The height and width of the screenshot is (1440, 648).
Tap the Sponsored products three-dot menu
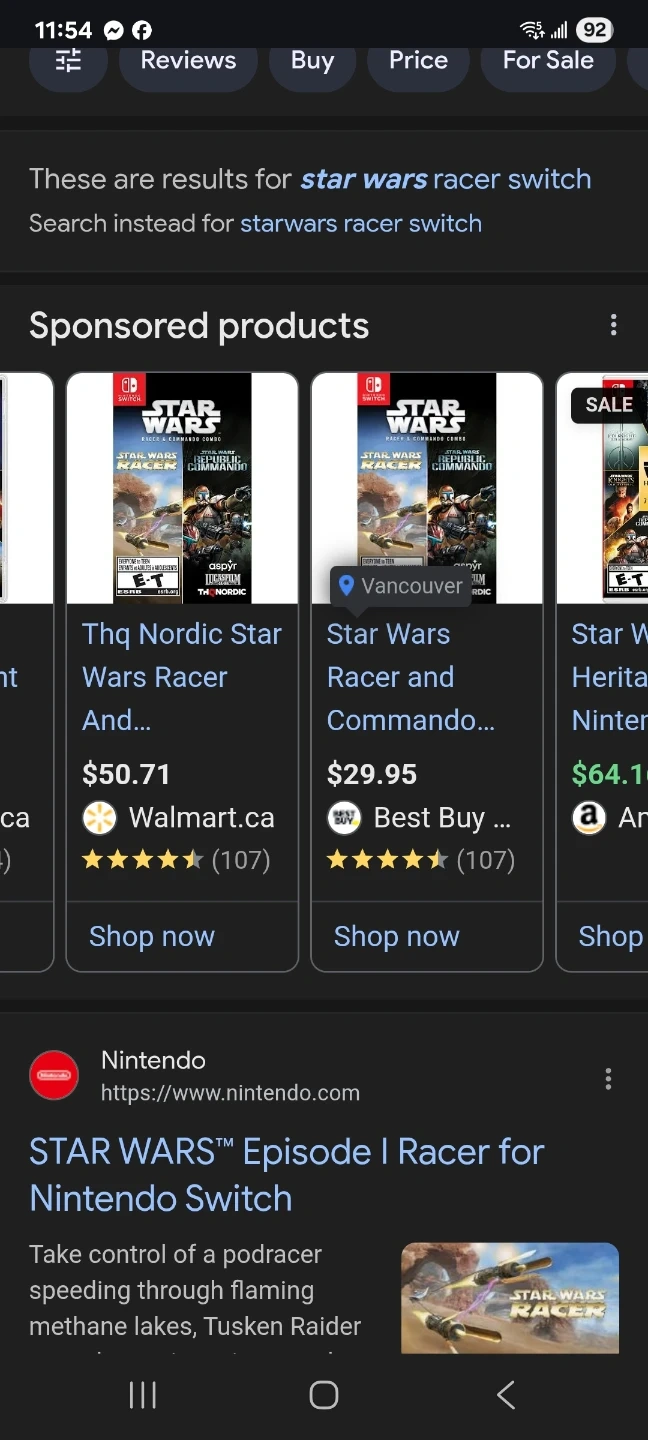pos(613,325)
